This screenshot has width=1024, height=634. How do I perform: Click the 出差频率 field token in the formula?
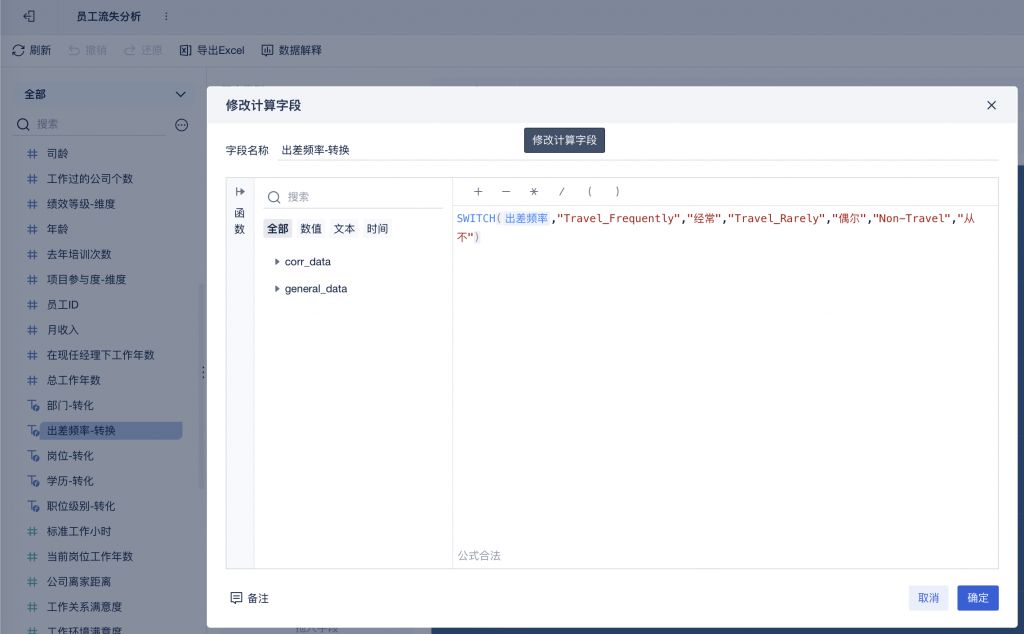tap(526, 218)
